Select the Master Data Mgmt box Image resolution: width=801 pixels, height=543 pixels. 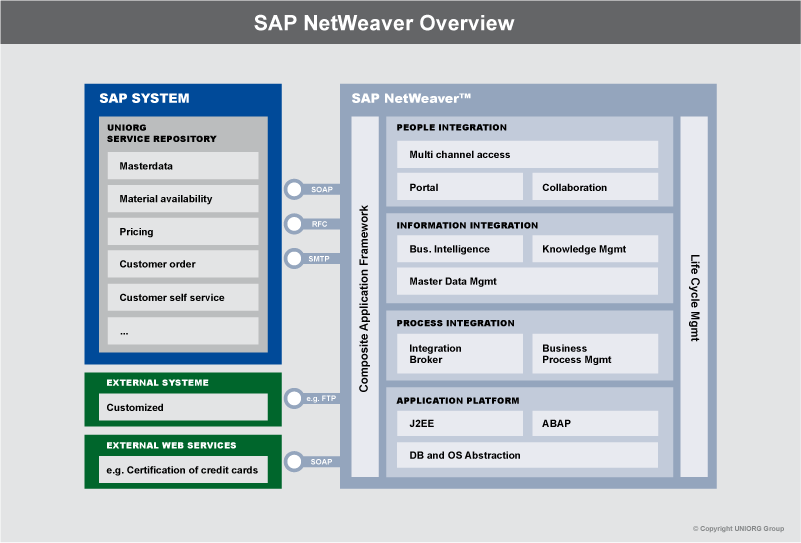[x=527, y=281]
